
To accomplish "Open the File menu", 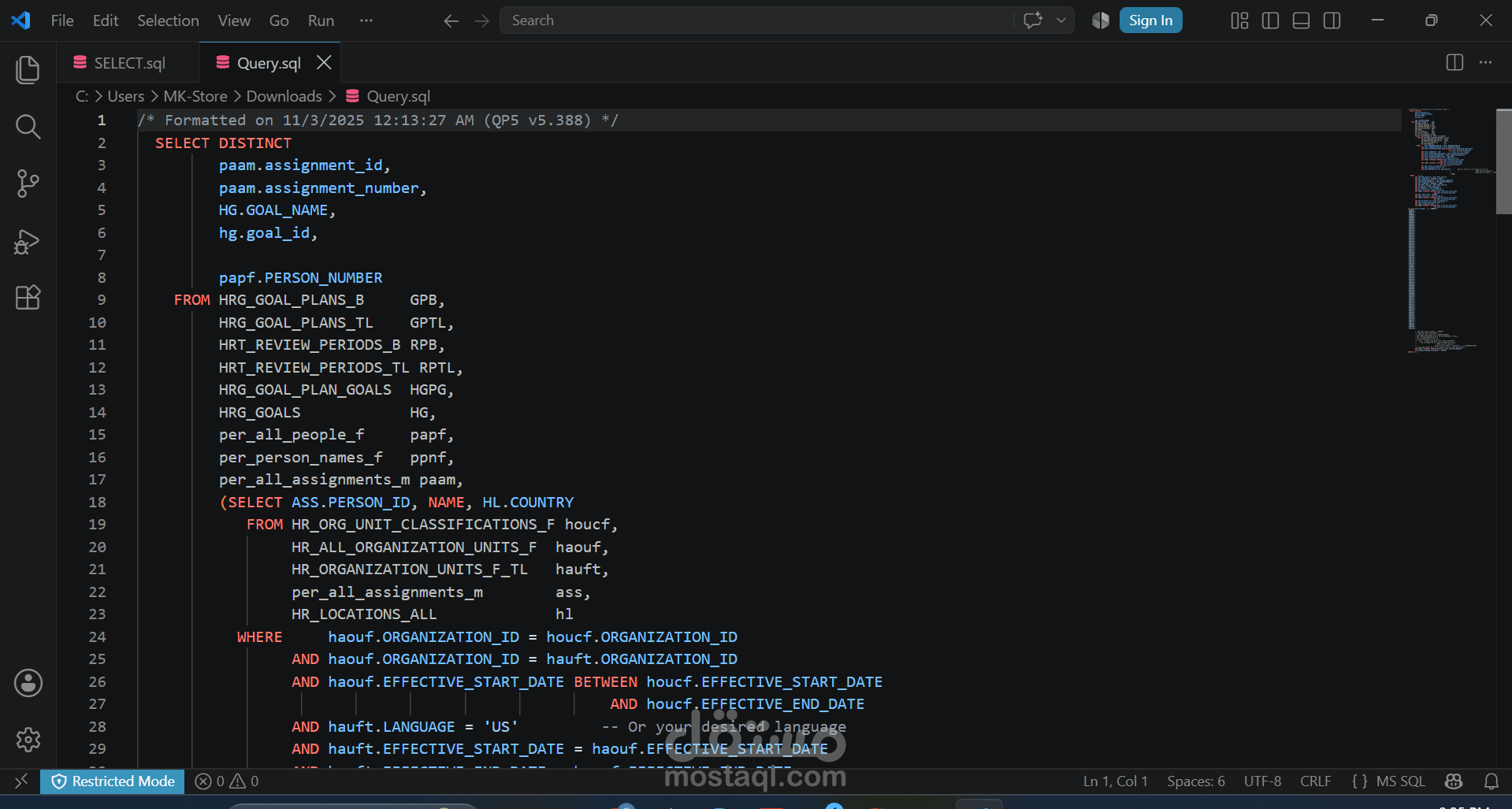I will coord(62,20).
